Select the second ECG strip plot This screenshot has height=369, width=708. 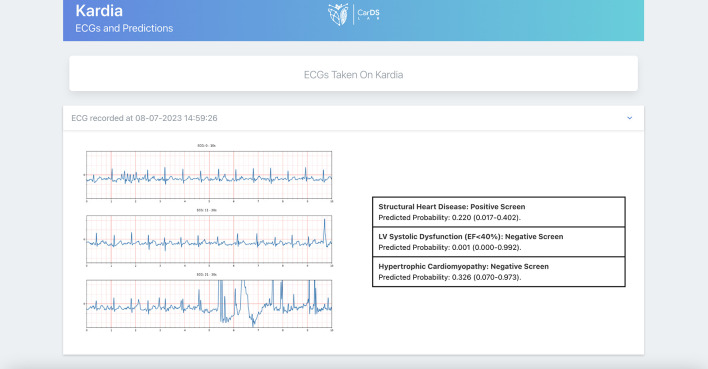[209, 239]
